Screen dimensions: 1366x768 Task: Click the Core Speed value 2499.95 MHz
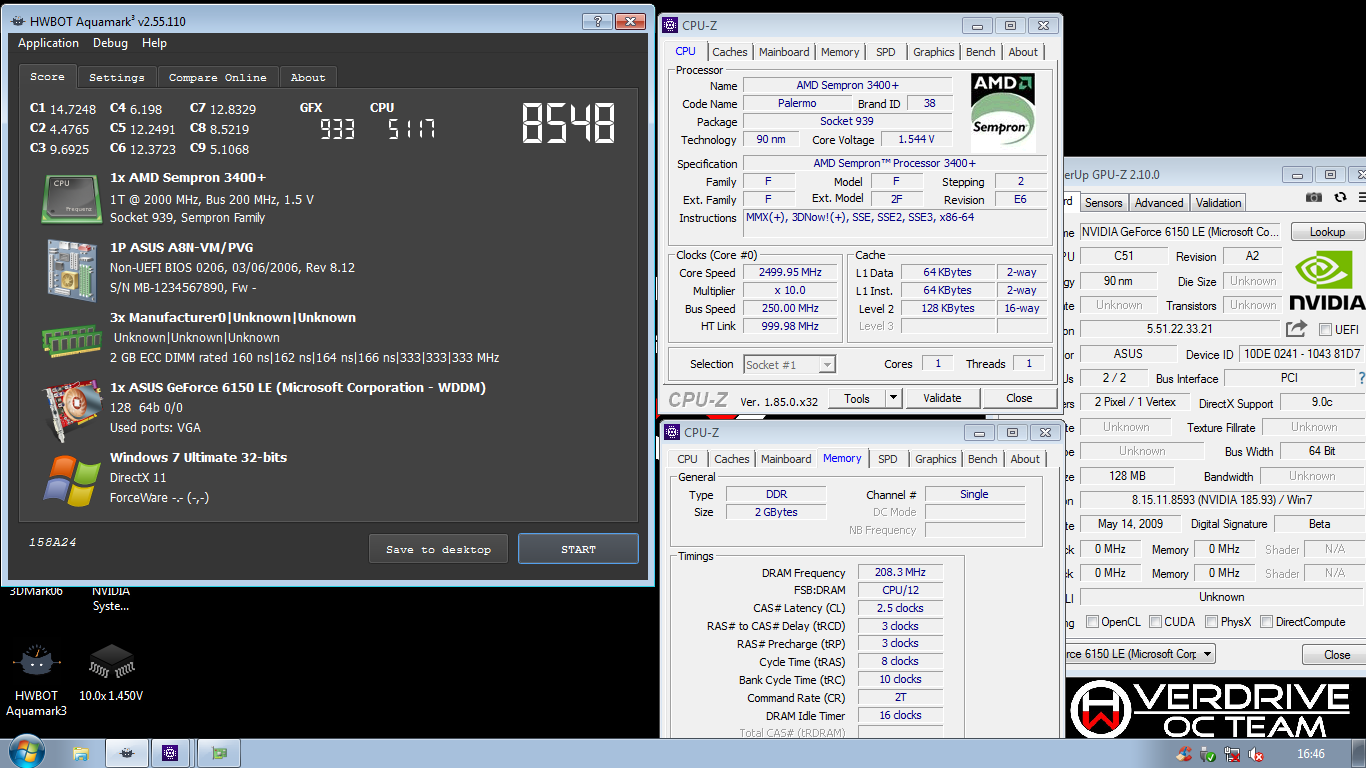pyautogui.click(x=792, y=273)
